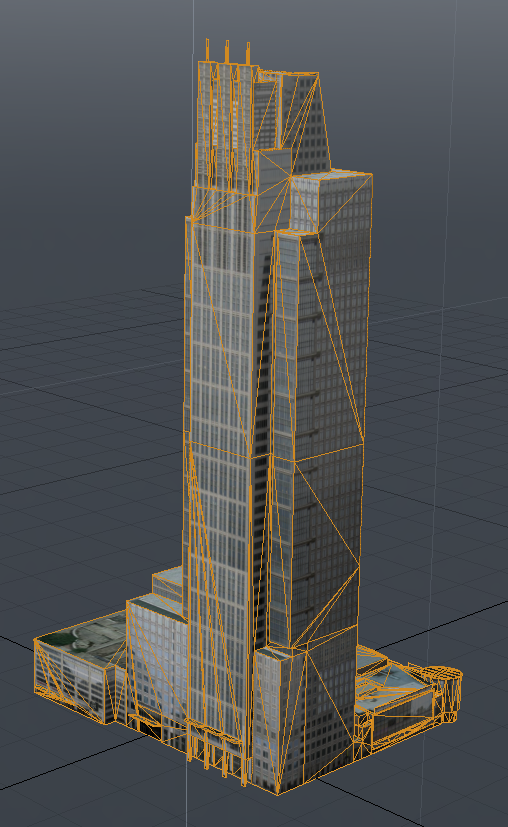This screenshot has width=508, height=827.
Task: Select the crown section below the antenna spires
Action: click(x=224, y=127)
